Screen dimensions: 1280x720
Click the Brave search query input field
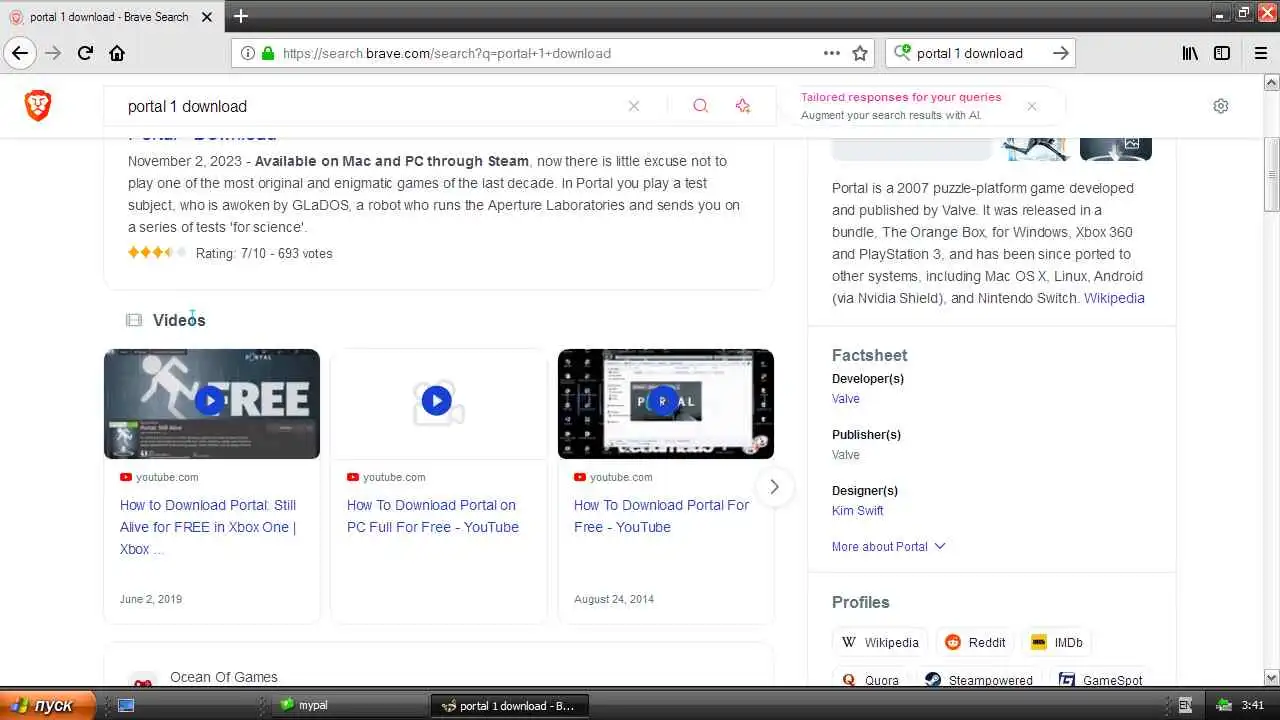(370, 106)
